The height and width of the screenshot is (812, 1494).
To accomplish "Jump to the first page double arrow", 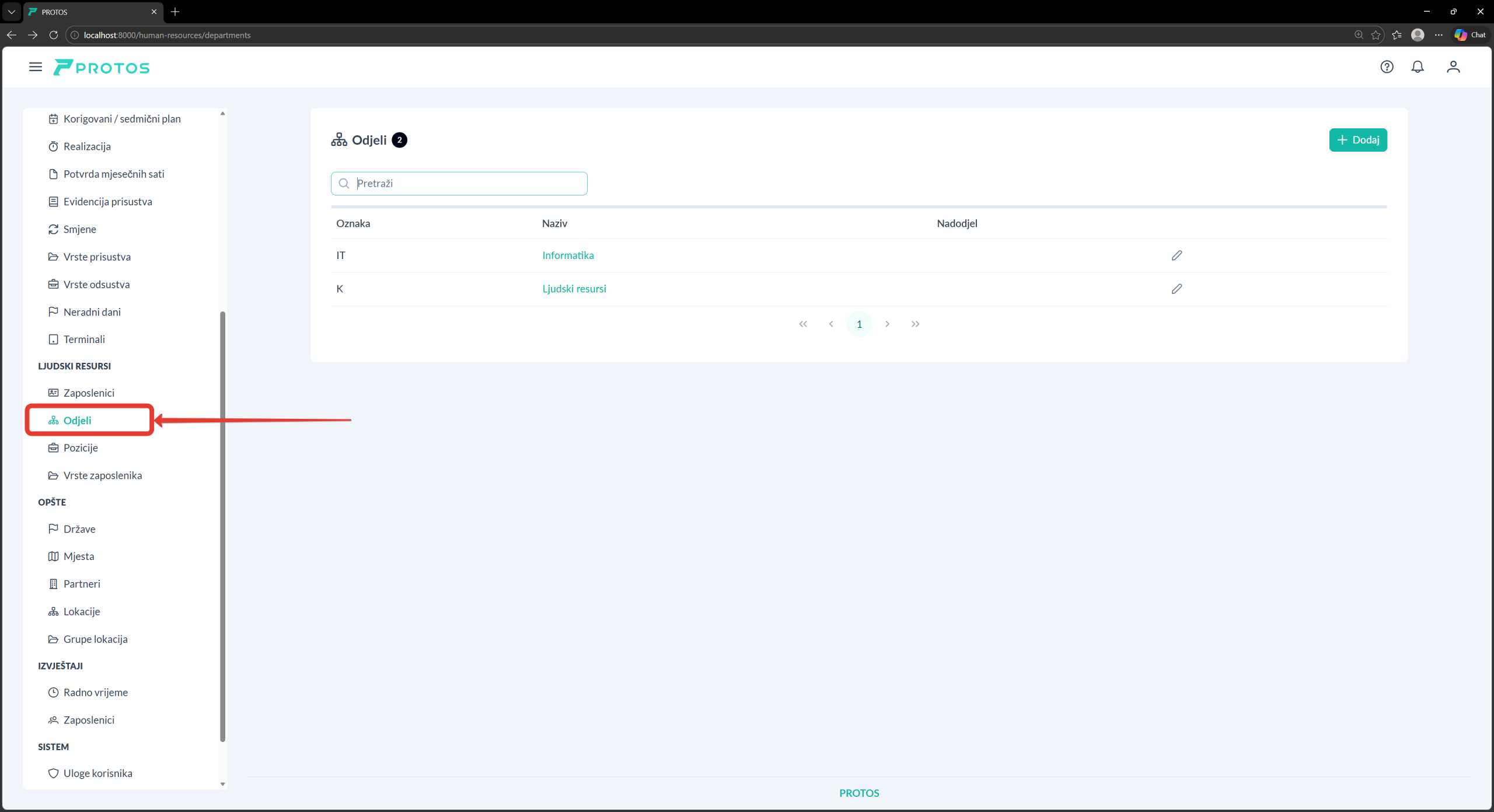I will coord(803,324).
